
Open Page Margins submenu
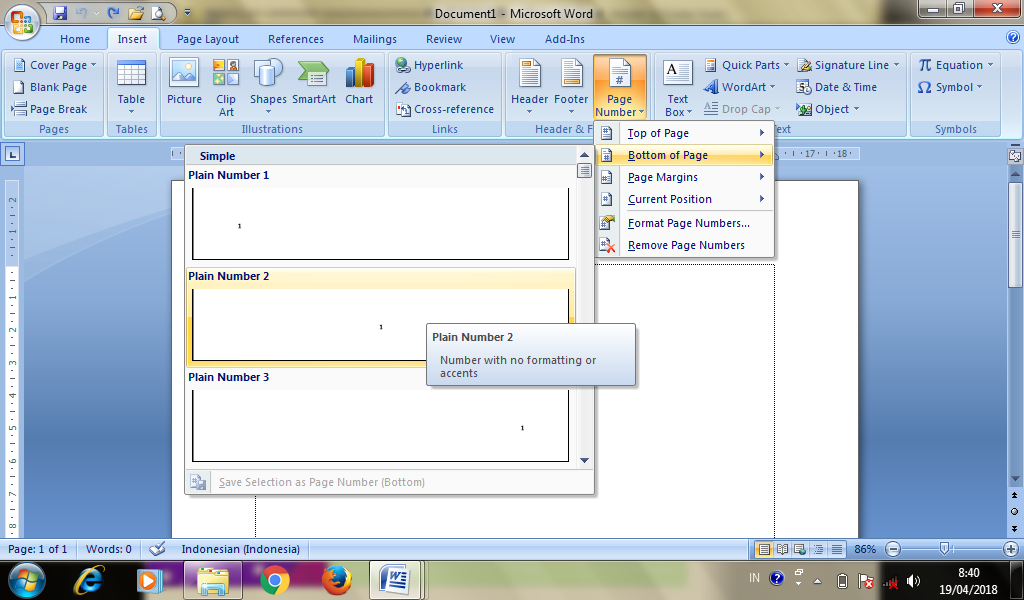(x=684, y=177)
